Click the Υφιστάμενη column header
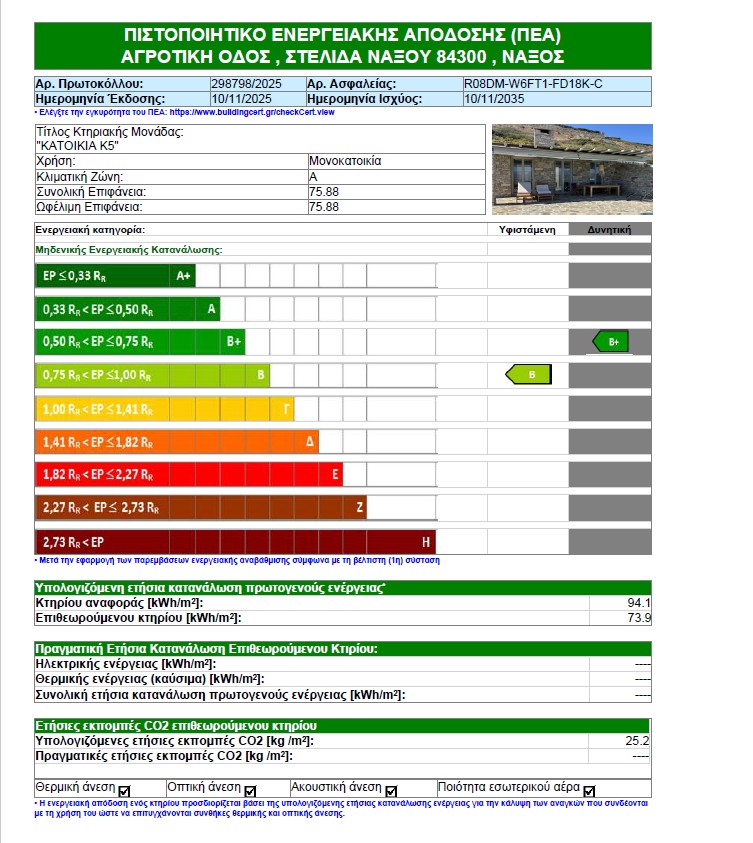Viewport: 753px width, 843px height. (527, 229)
